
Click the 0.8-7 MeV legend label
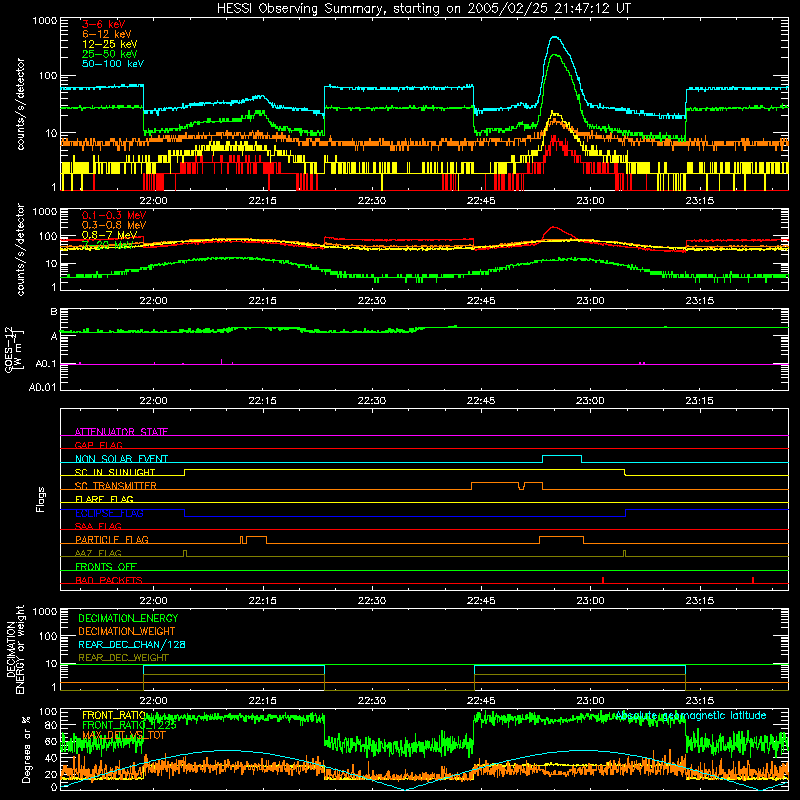tap(109, 235)
